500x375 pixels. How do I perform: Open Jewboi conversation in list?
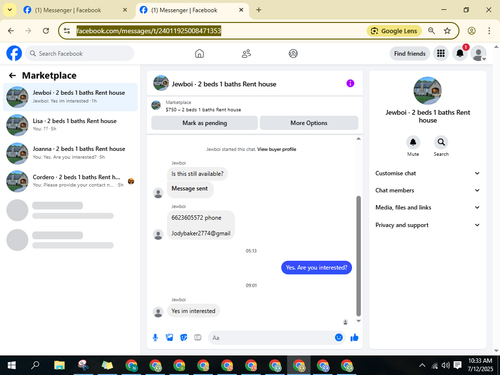click(x=70, y=97)
